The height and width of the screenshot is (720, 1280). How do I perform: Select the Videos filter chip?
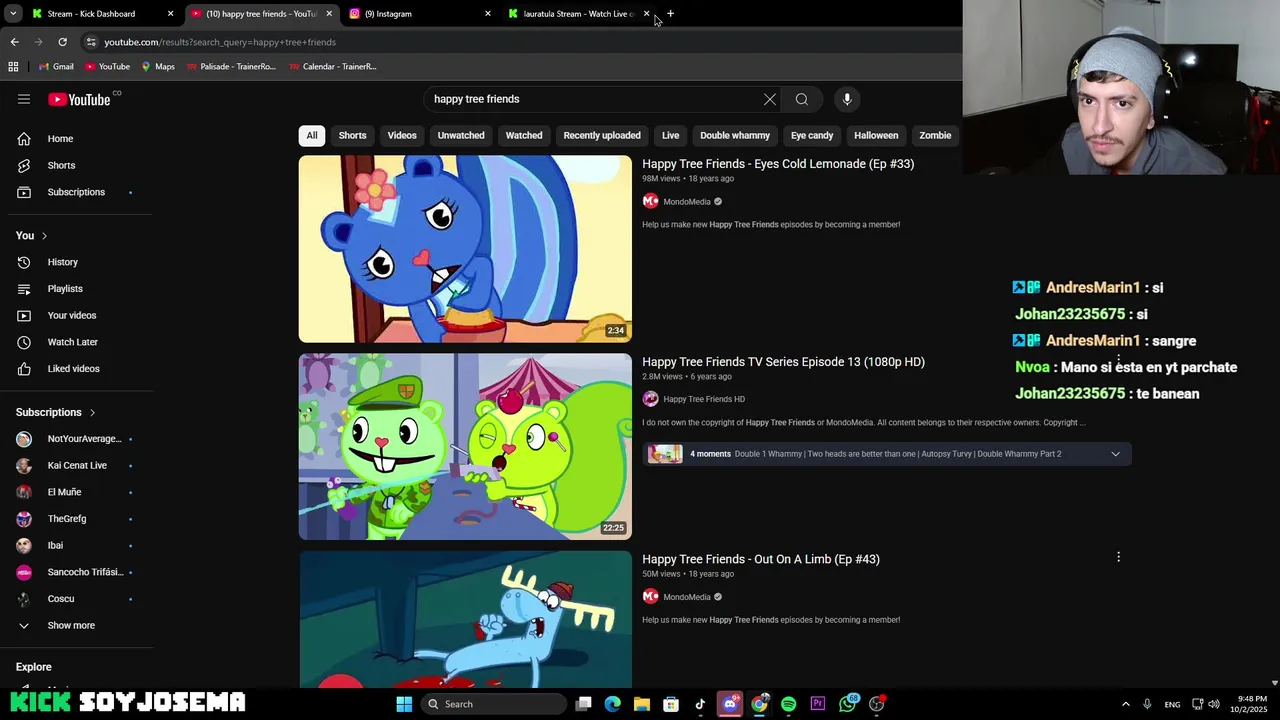coord(402,135)
